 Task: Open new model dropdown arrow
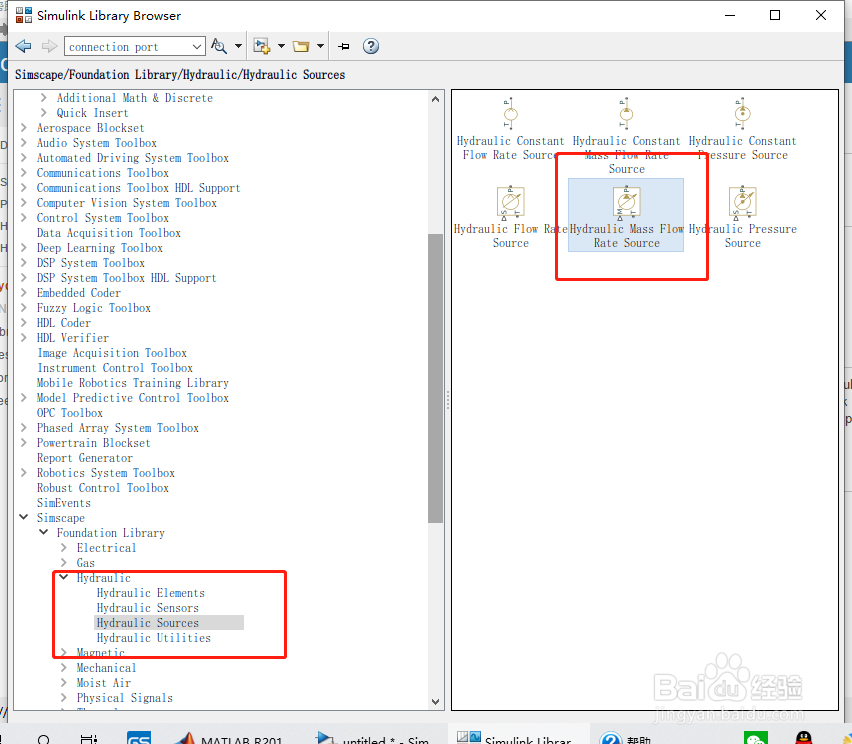tap(281, 46)
